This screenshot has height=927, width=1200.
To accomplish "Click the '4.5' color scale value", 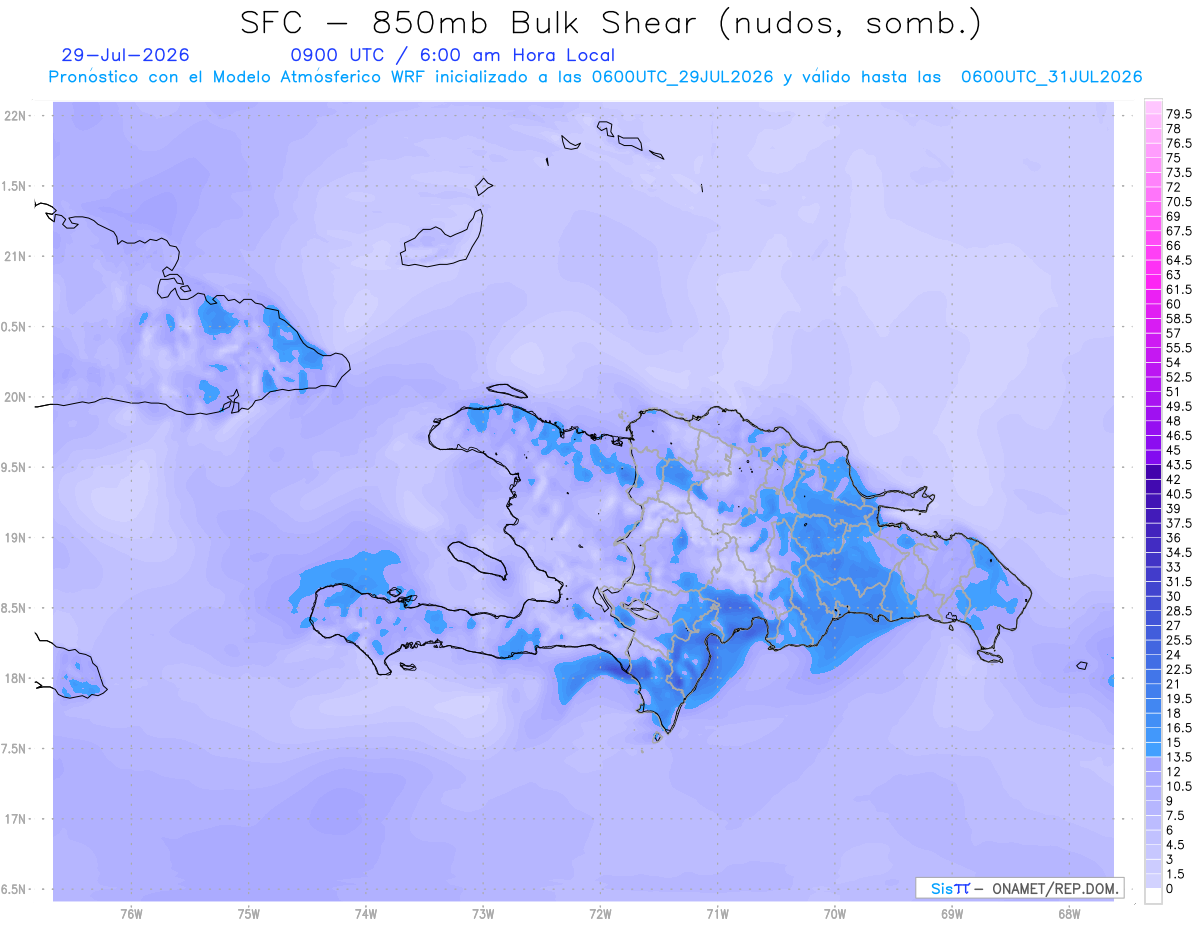I will (x=1175, y=845).
